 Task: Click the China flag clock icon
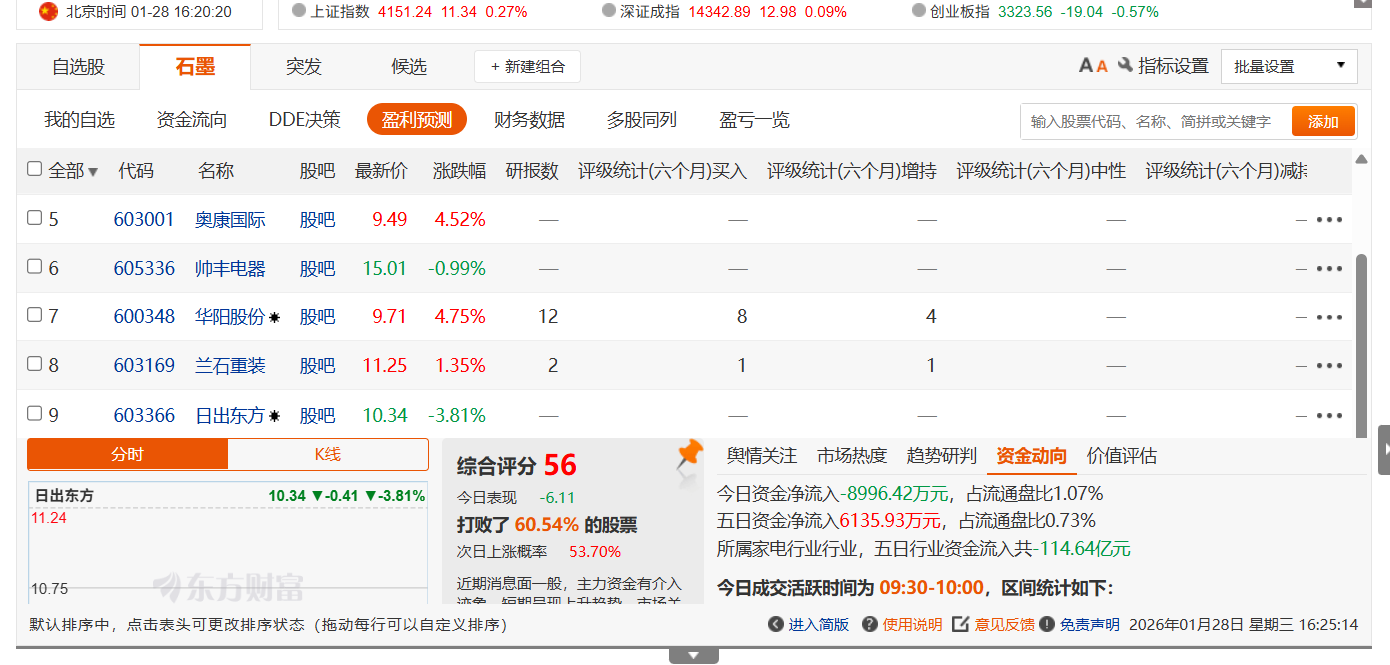pos(48,12)
